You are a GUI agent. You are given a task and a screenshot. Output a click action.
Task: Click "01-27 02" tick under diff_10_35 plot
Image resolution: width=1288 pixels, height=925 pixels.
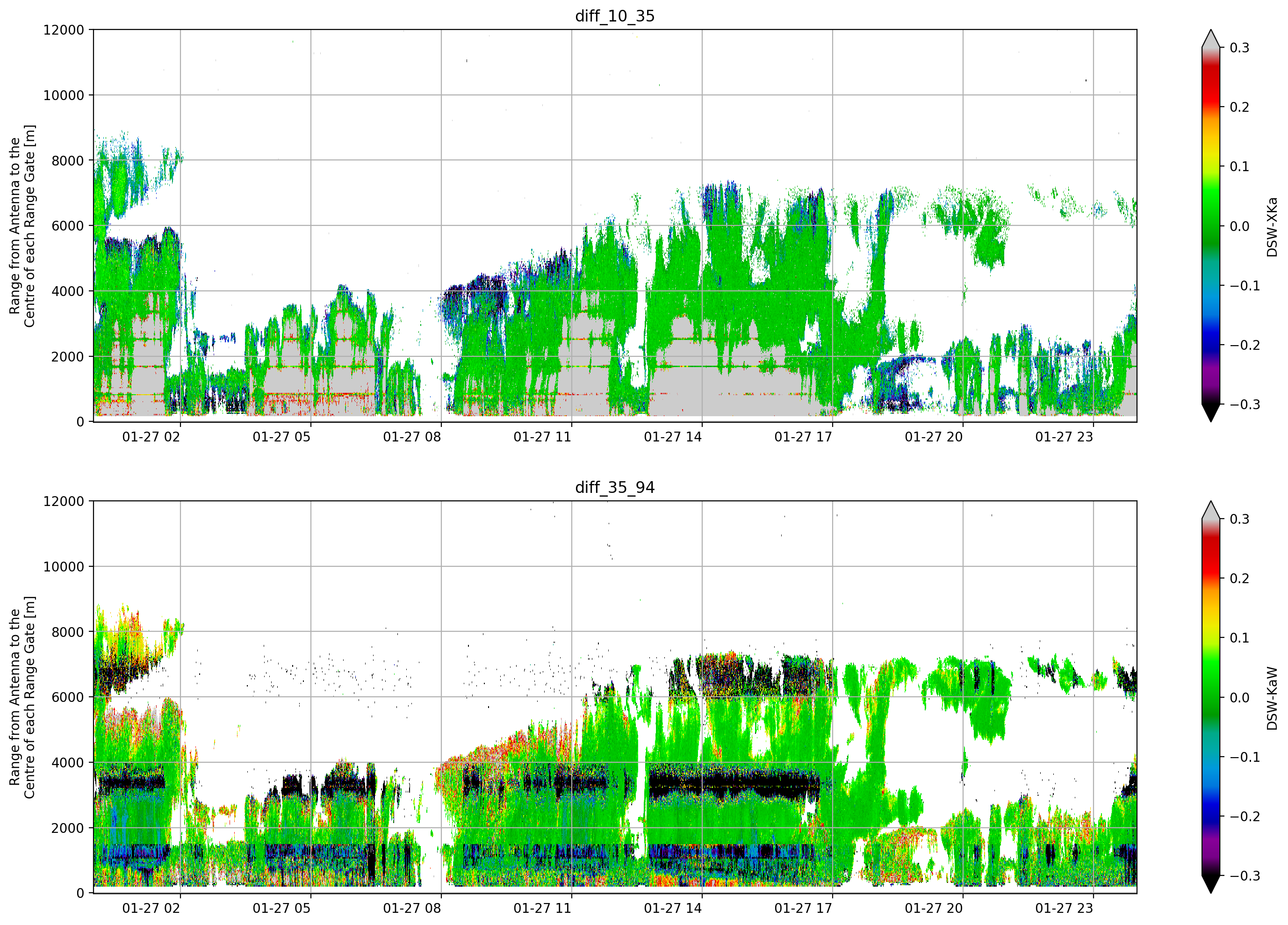pos(151,437)
